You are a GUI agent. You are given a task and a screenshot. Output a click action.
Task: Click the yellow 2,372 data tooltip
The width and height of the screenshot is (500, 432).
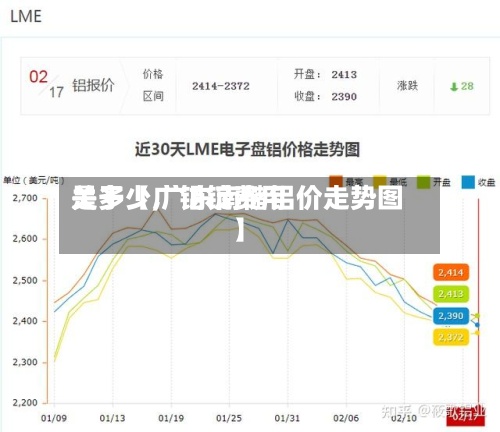[451, 337]
